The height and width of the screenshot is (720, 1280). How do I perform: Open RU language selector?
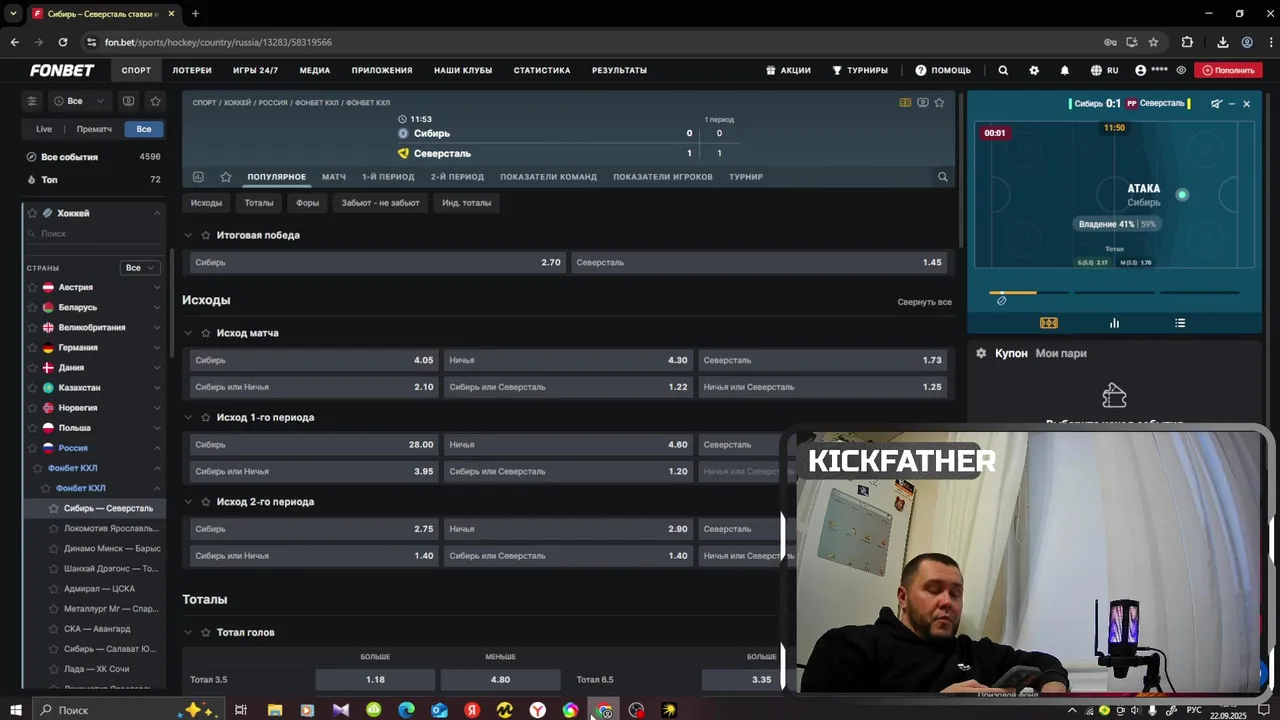click(x=1104, y=70)
